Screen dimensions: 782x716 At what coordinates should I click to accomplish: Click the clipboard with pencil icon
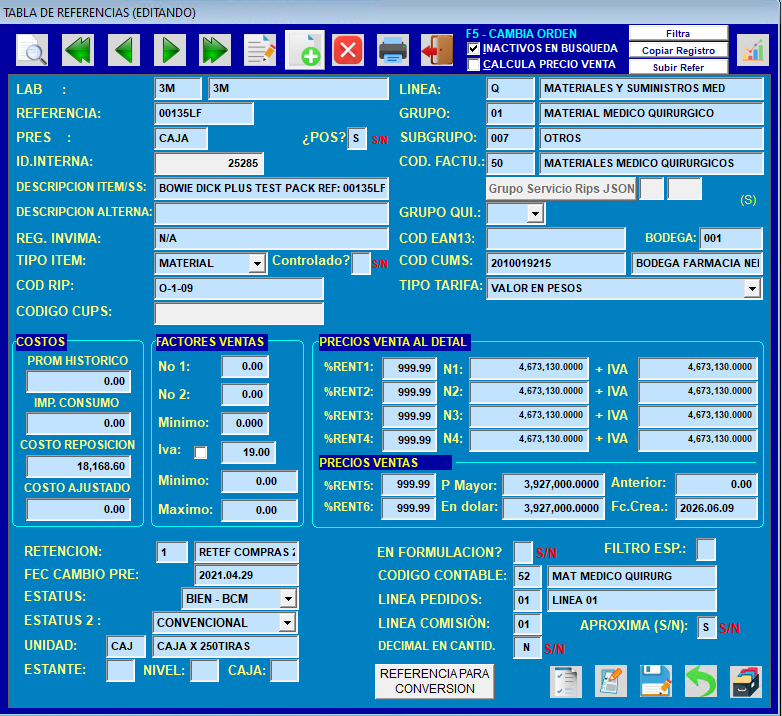point(611,681)
